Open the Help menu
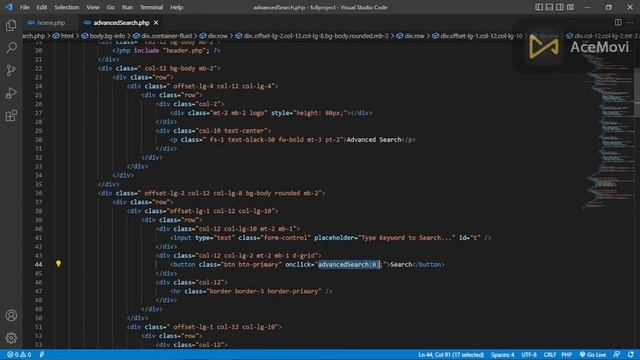 176,7
